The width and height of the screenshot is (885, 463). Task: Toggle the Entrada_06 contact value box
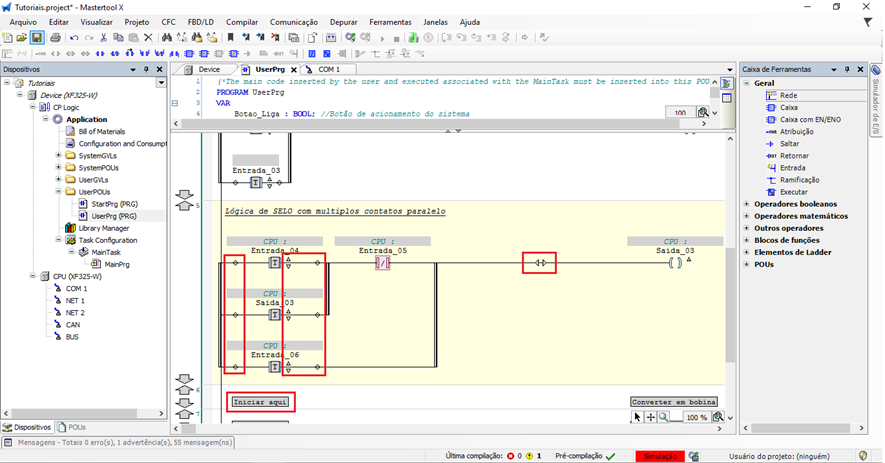[276, 367]
